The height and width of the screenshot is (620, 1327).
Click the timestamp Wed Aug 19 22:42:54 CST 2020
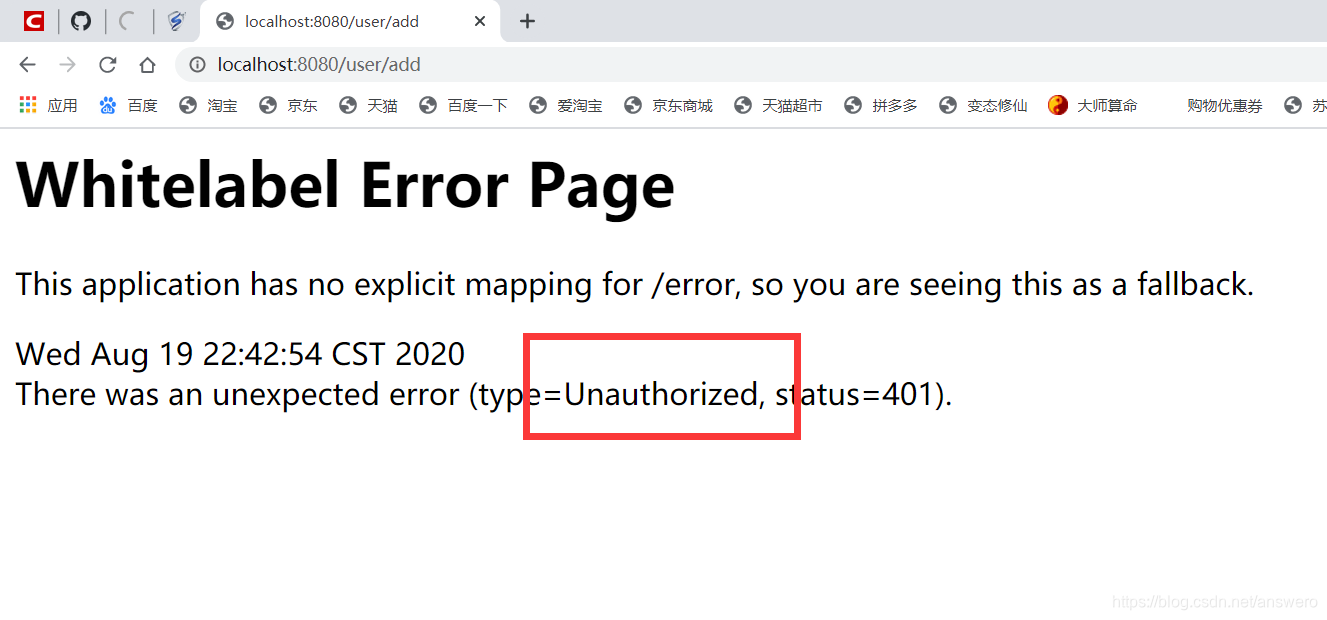click(240, 354)
